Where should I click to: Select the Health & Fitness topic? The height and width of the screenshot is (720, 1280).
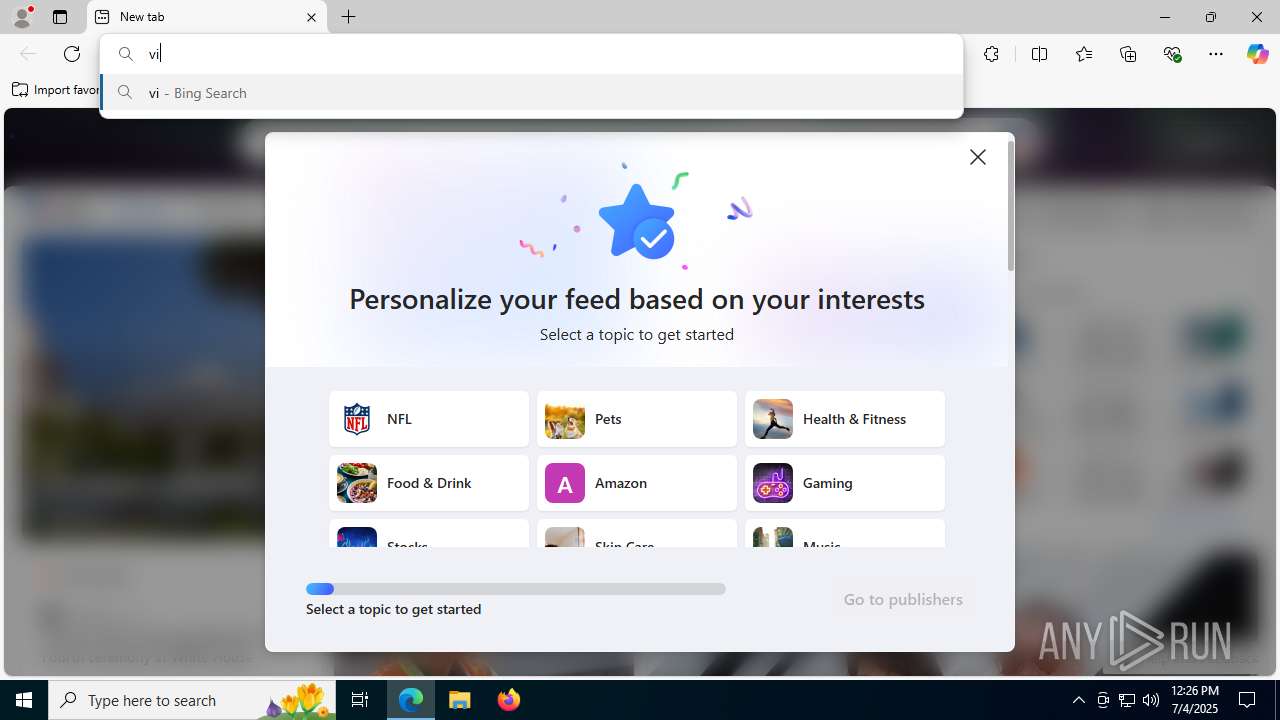845,419
